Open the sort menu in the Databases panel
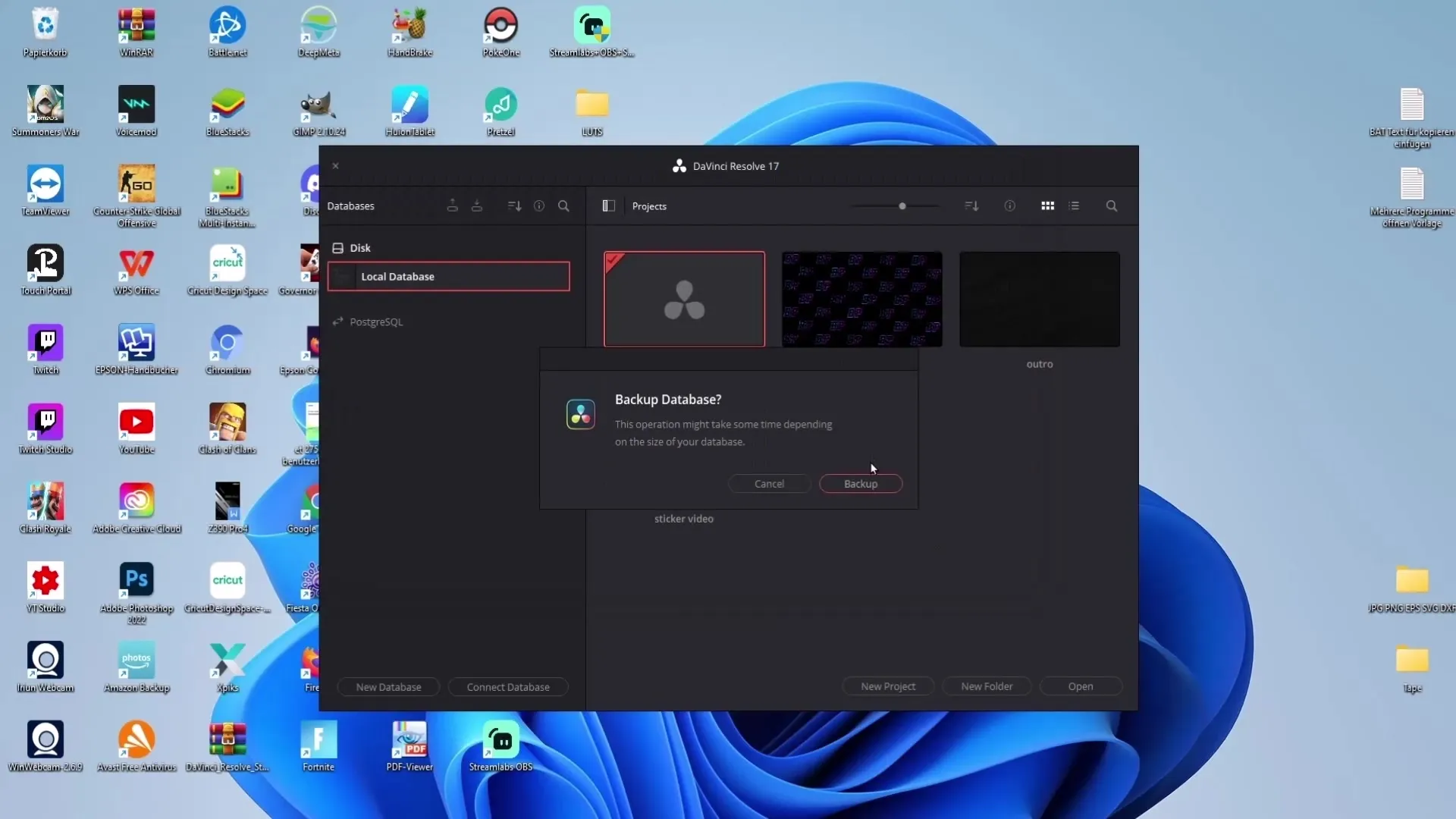This screenshot has width=1456, height=819. tap(514, 206)
